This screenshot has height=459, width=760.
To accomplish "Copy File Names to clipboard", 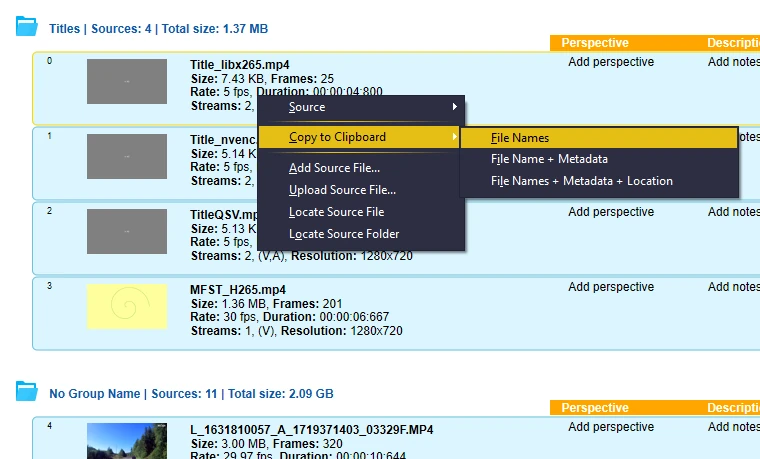I will 599,138.
